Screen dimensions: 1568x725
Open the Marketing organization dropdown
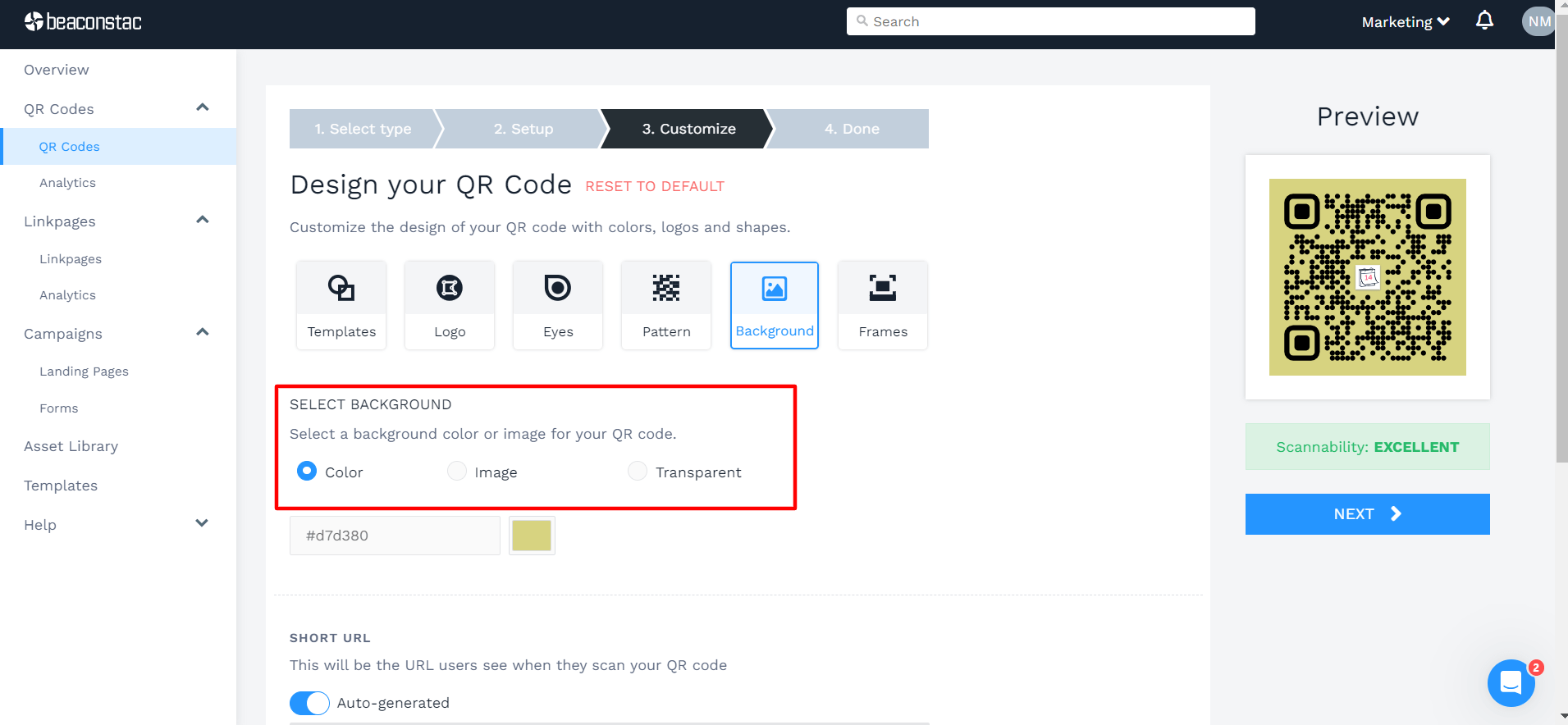click(1406, 22)
